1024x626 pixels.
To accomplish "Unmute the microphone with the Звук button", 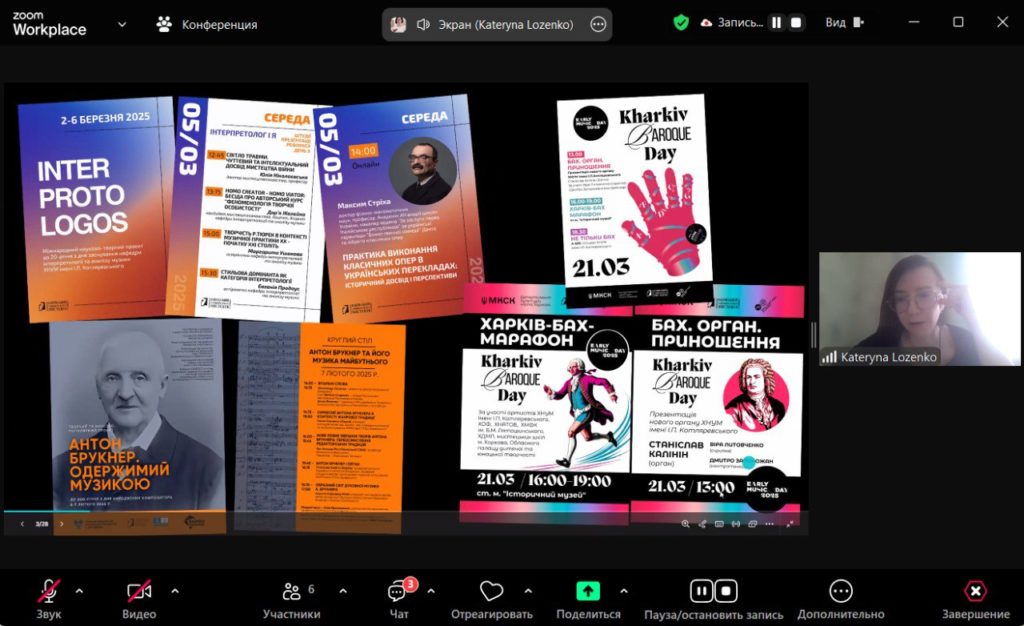I will pos(49,597).
